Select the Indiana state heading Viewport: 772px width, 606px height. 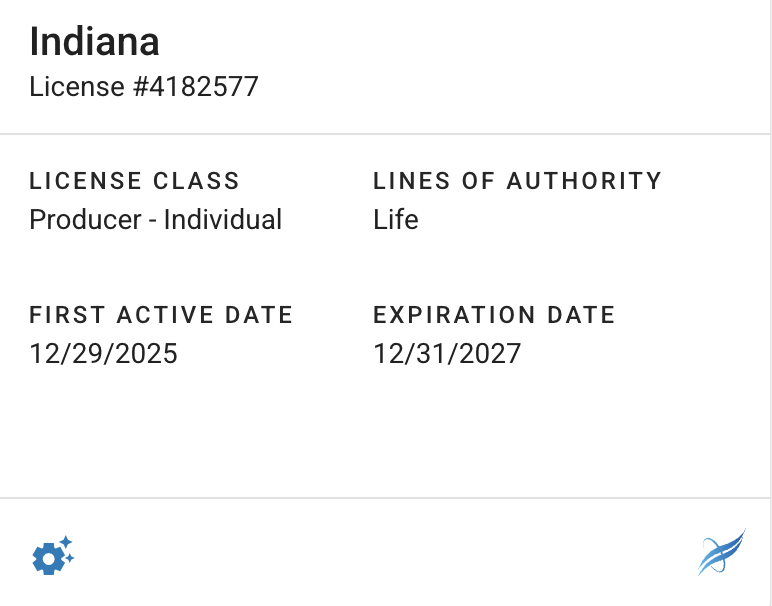tap(94, 42)
